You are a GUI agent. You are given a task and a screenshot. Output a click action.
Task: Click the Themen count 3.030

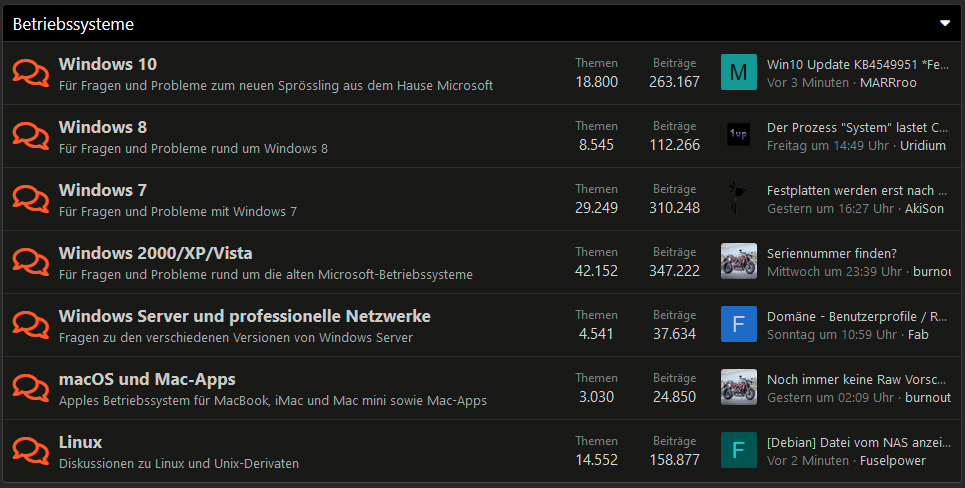pyautogui.click(x=596, y=397)
